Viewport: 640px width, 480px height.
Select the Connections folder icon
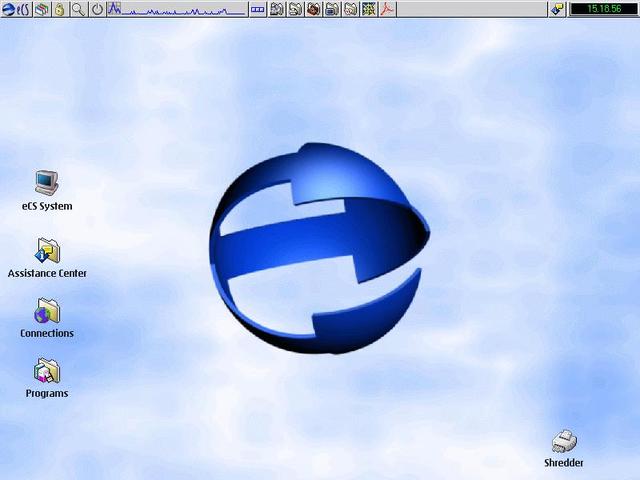[47, 310]
